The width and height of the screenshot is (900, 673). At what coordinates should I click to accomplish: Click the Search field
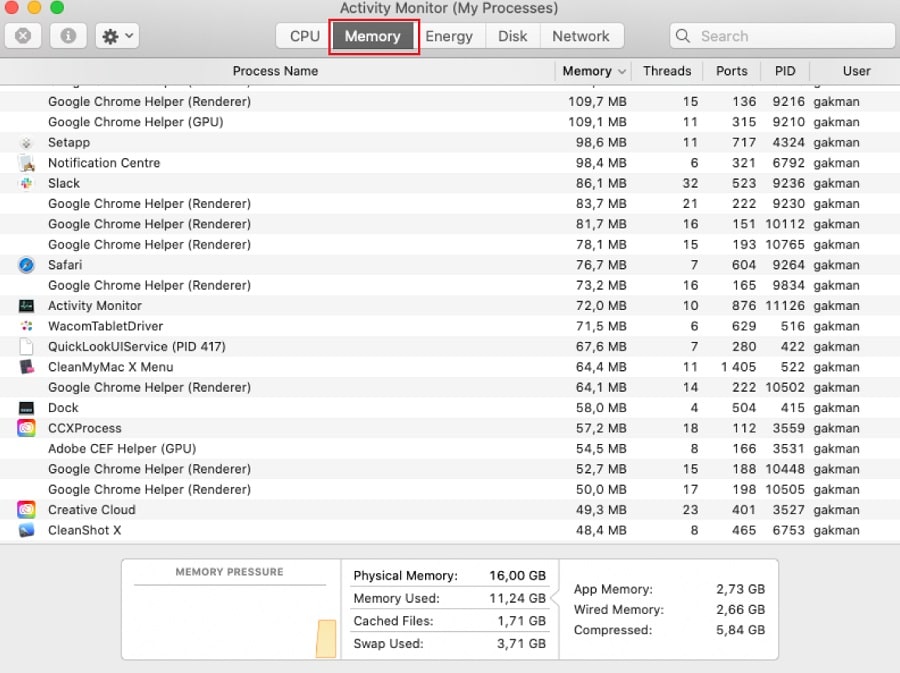point(782,36)
